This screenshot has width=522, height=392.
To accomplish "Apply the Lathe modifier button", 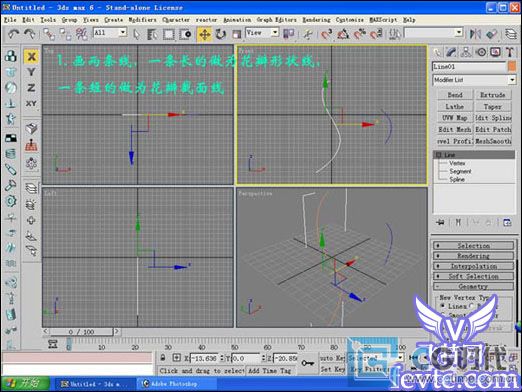I will 455,107.
